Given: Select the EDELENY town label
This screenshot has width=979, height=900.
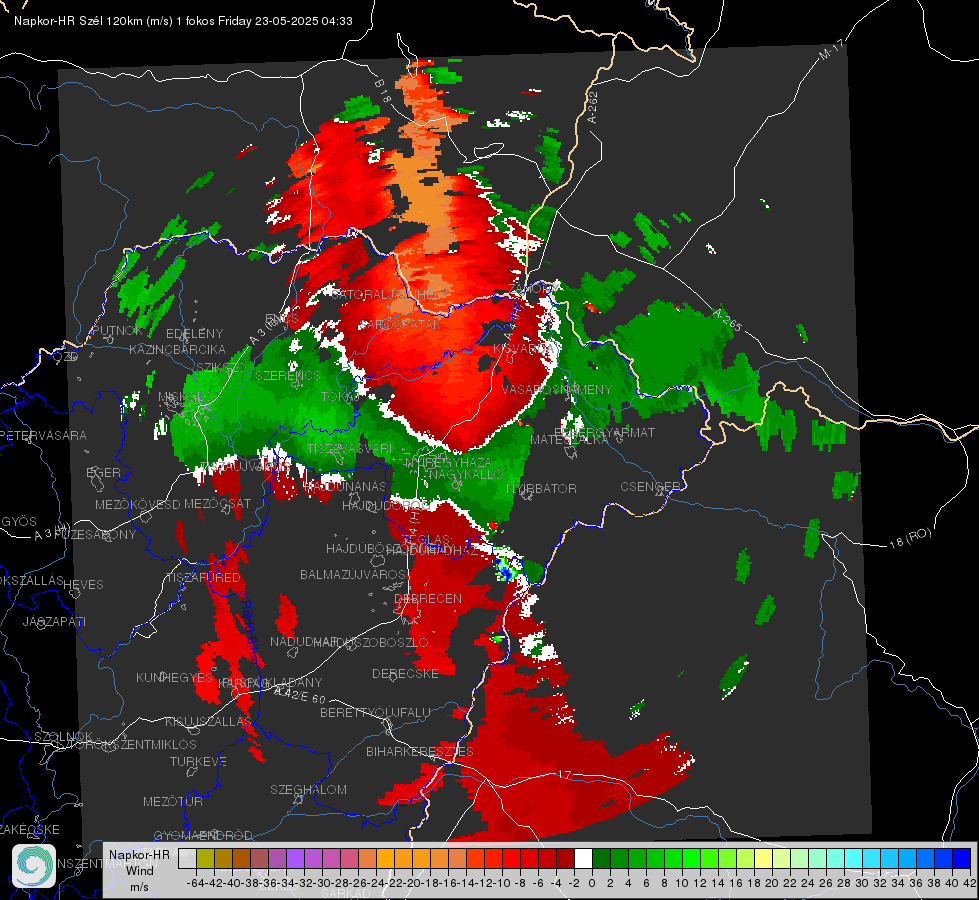Looking at the screenshot, I should point(194,334).
